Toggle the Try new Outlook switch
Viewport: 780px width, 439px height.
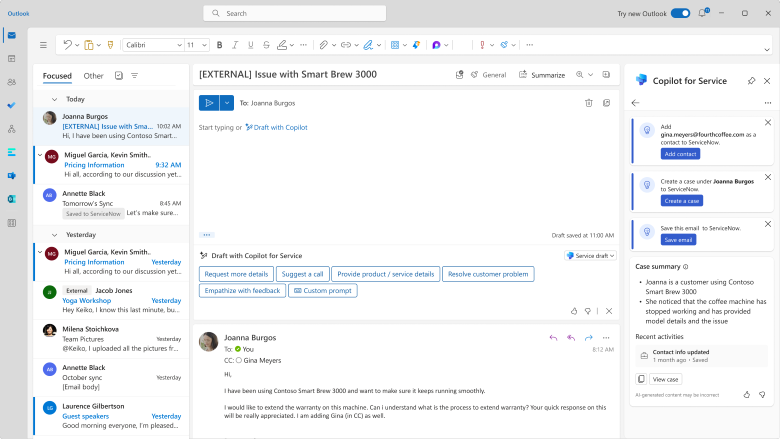pyautogui.click(x=680, y=13)
